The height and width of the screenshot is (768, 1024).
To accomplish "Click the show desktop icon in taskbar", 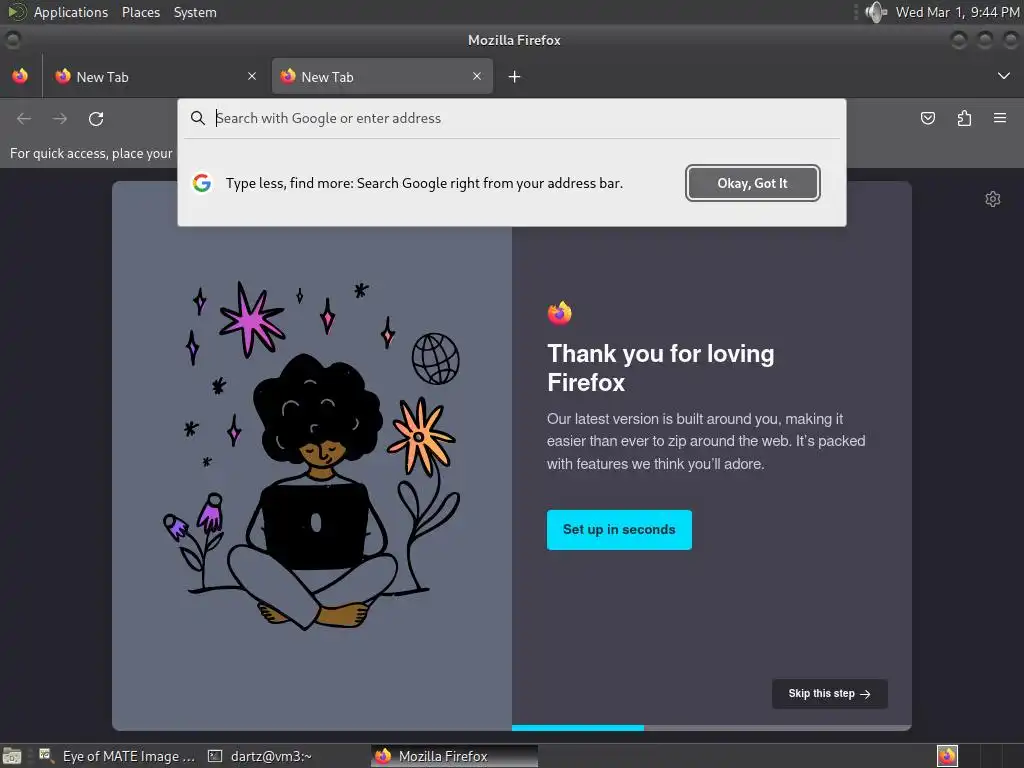I will click(x=12, y=756).
